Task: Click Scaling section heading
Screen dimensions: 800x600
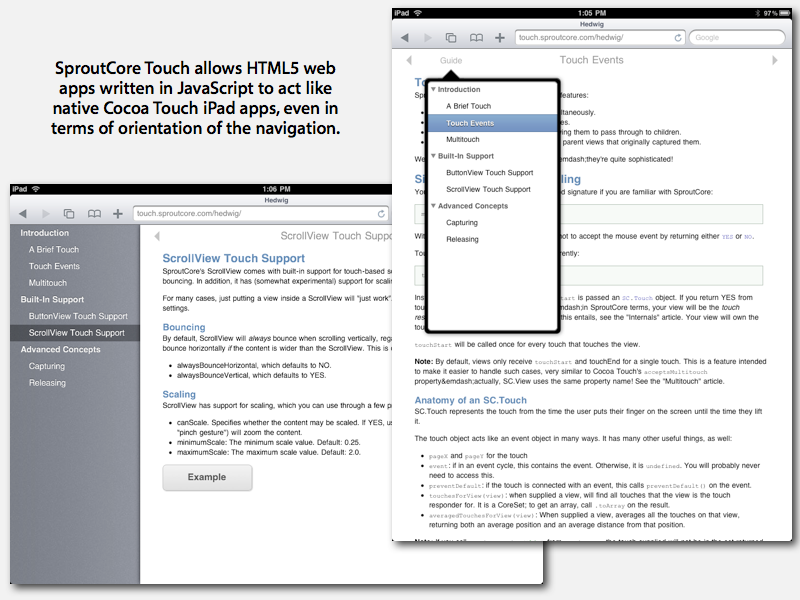Action: tap(179, 394)
